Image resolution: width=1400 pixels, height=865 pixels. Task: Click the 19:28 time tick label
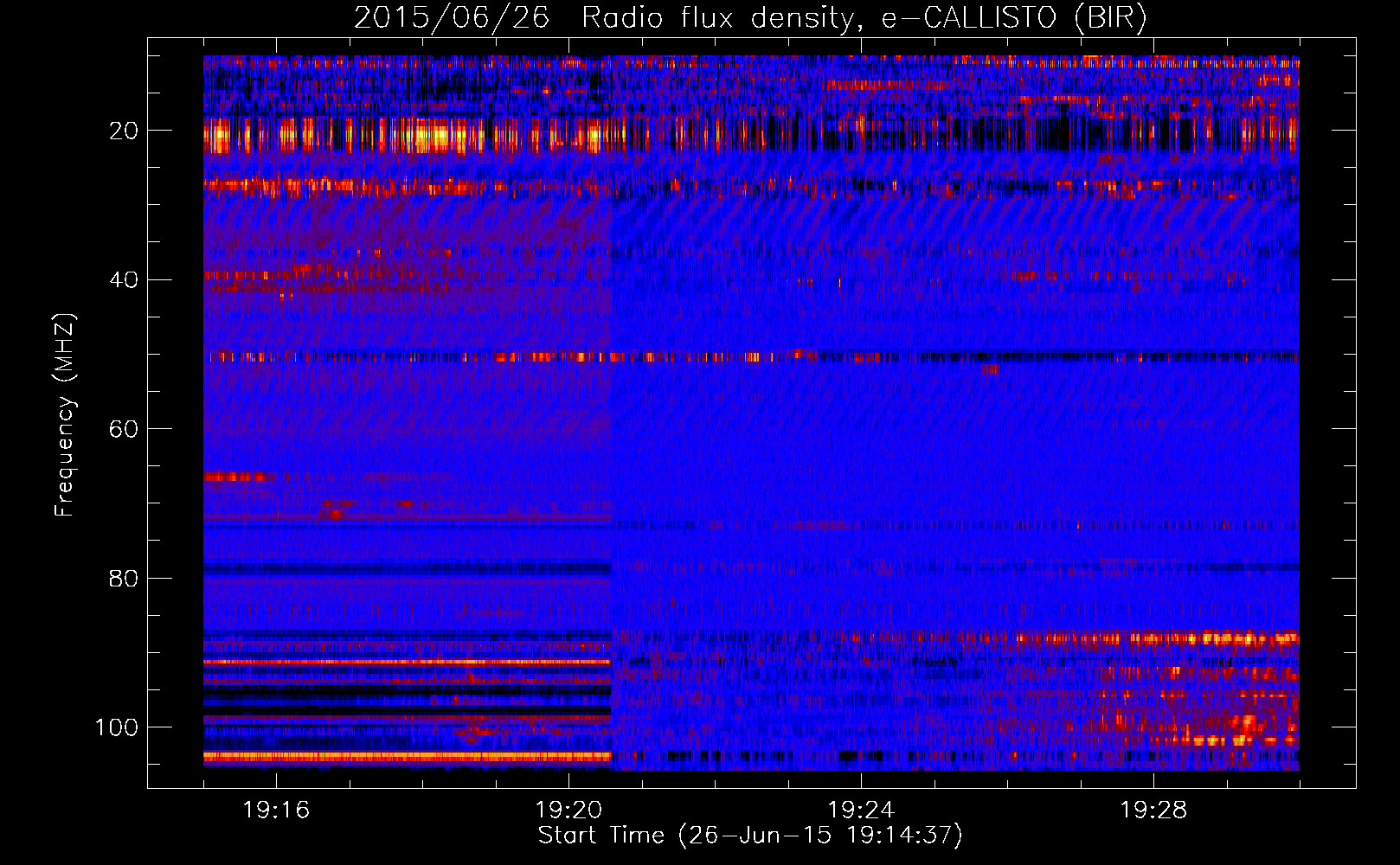pyautogui.click(x=1153, y=811)
